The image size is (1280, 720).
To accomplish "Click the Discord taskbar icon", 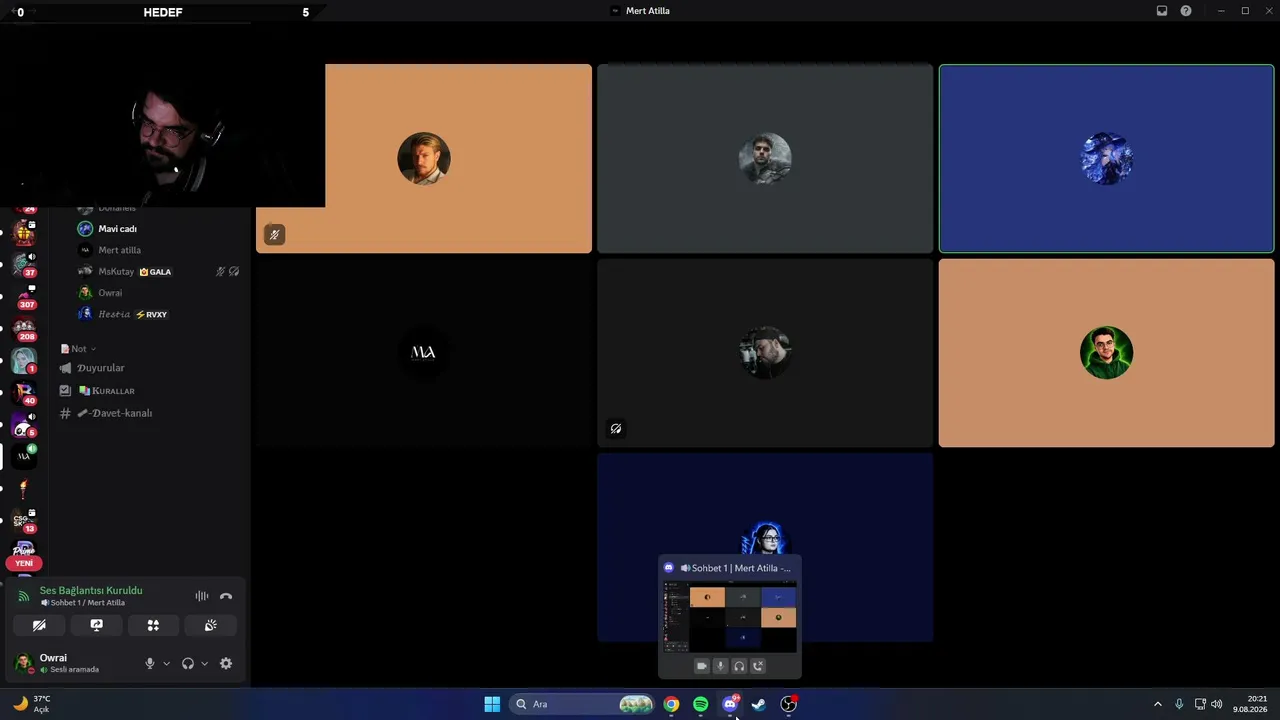I will [730, 704].
